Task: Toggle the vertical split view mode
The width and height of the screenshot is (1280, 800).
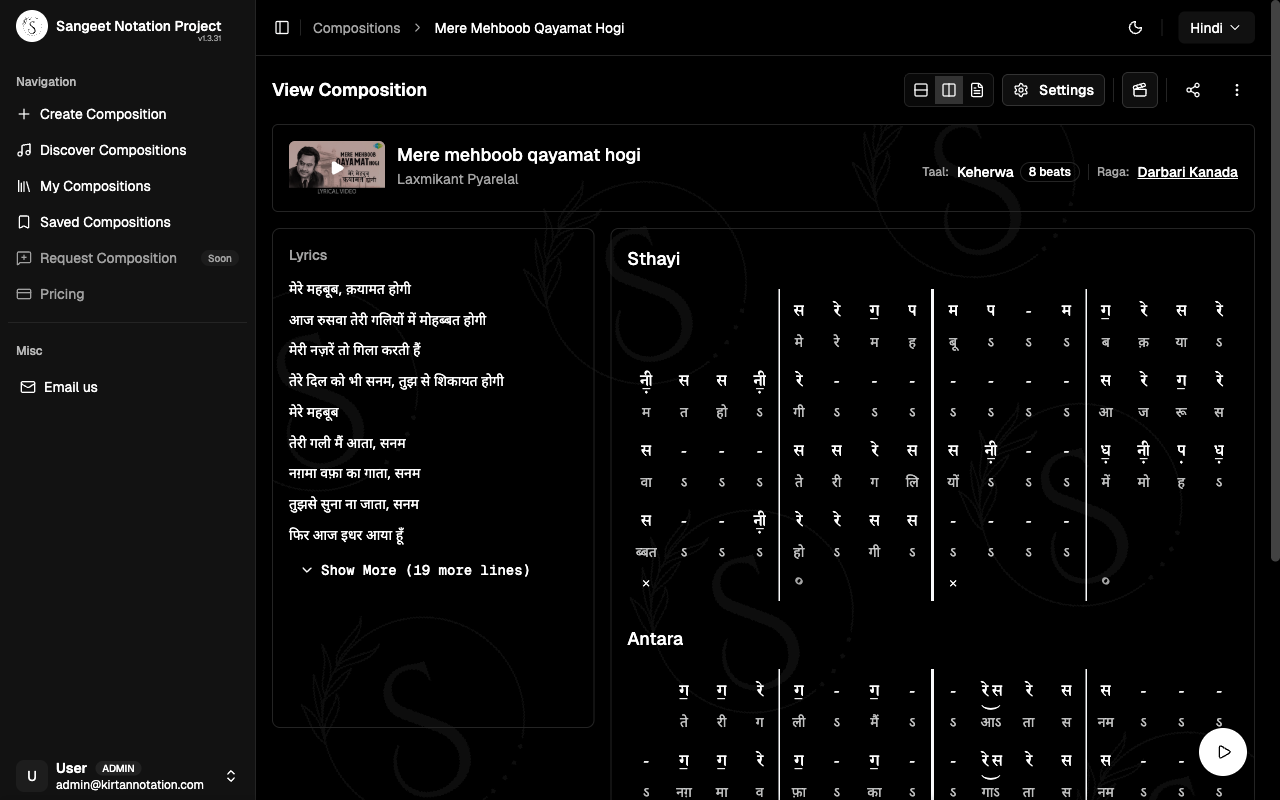Action: (949, 89)
